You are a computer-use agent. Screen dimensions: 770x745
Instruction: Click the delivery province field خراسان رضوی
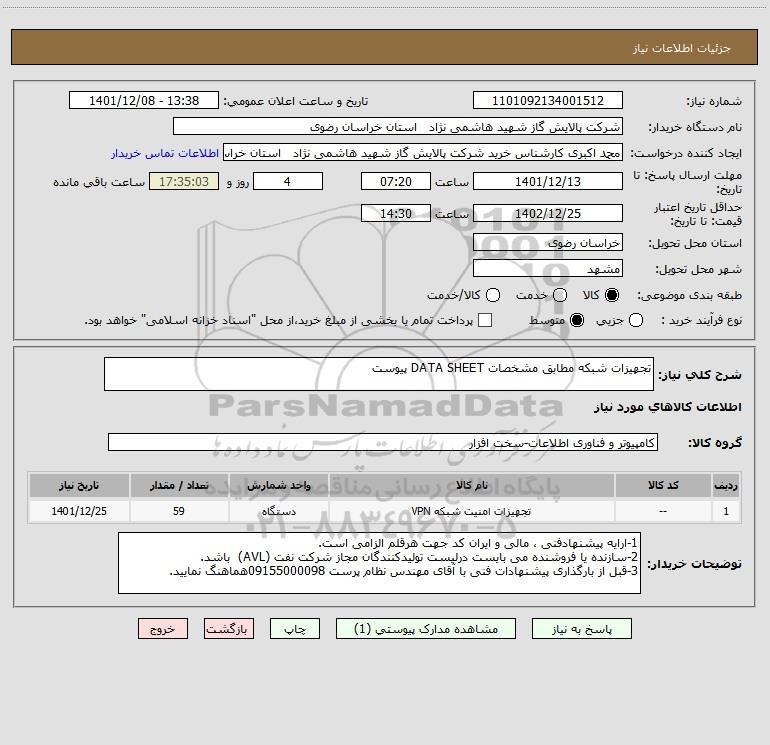point(548,242)
